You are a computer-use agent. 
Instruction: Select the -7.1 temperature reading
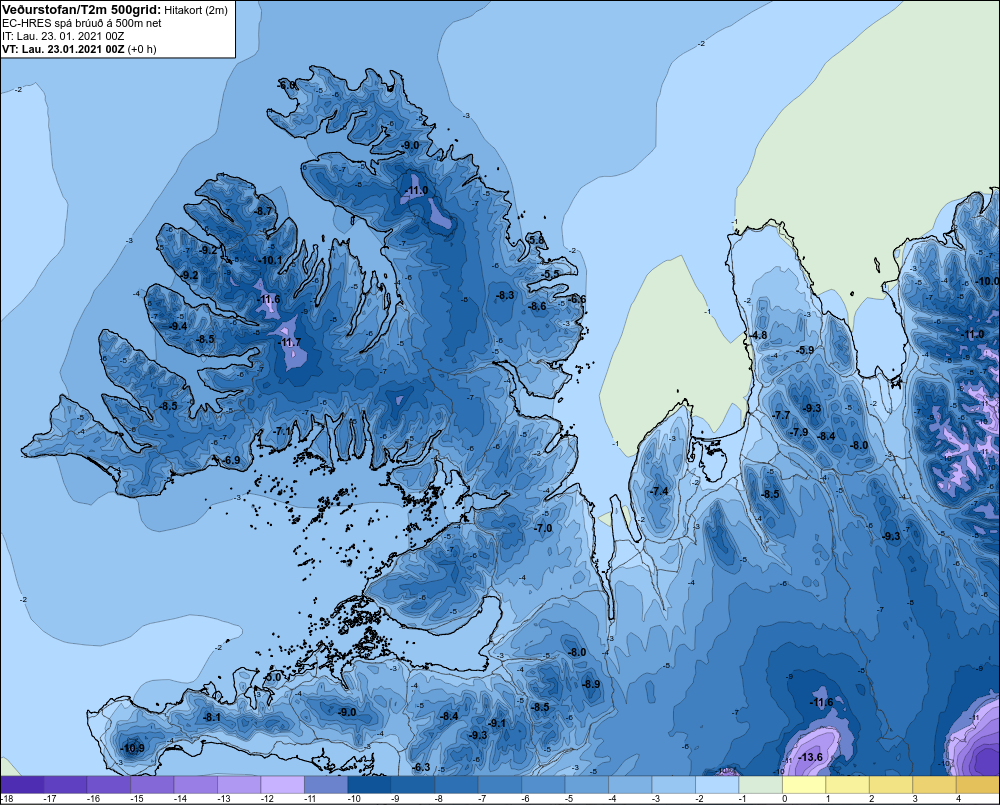tap(283, 431)
